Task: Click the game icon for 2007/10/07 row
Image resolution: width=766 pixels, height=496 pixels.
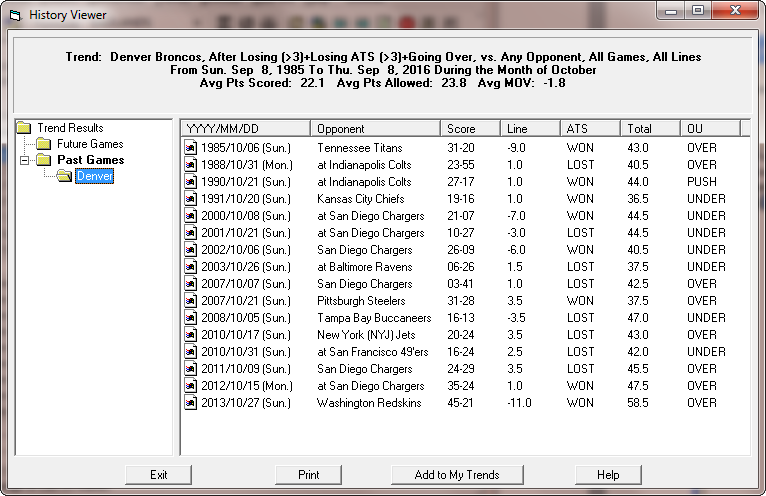Action: (x=191, y=284)
